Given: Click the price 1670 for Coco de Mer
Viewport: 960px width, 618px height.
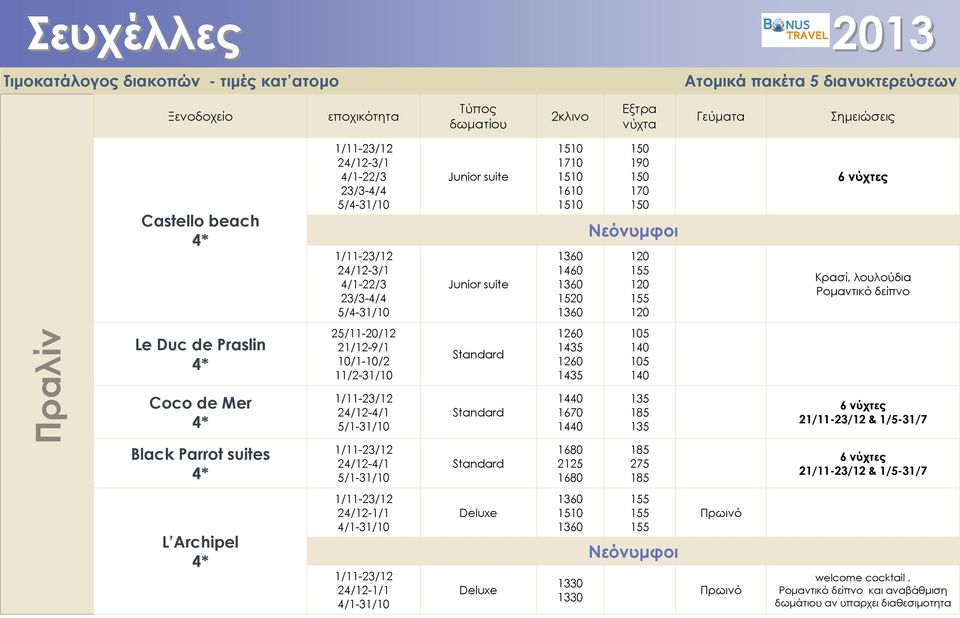Looking at the screenshot, I should (570, 413).
